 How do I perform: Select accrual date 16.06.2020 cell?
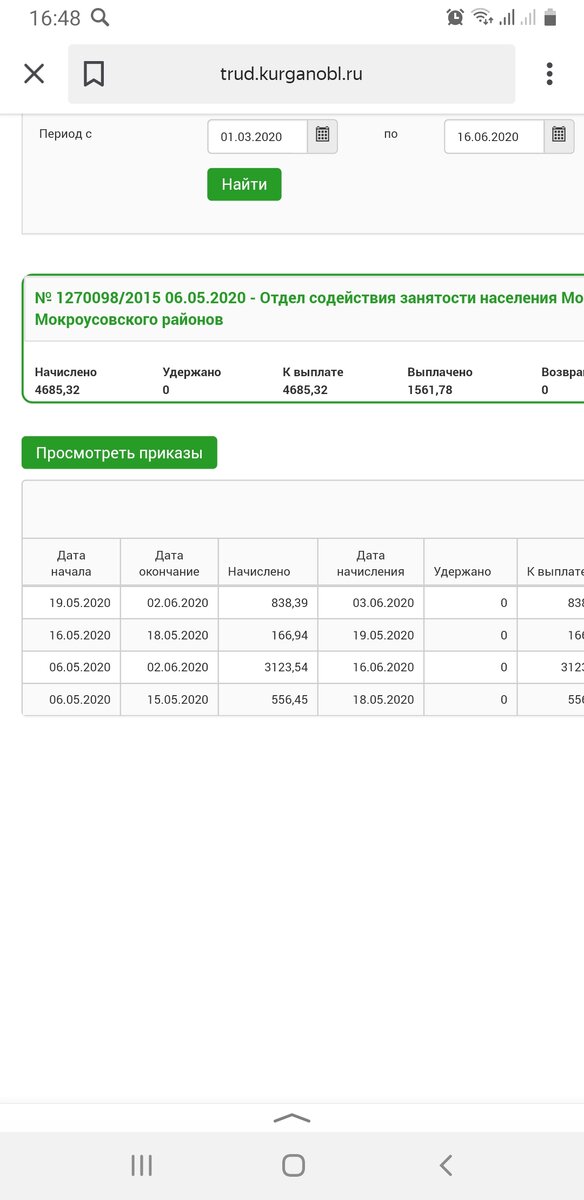pos(371,667)
